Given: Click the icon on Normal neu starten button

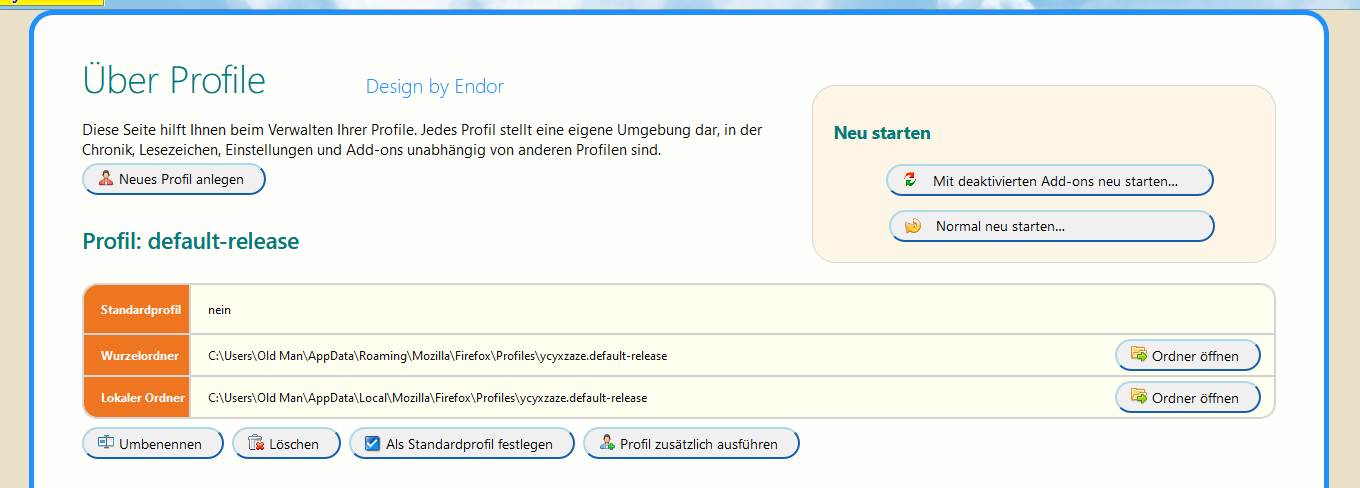Looking at the screenshot, I should 912,226.
